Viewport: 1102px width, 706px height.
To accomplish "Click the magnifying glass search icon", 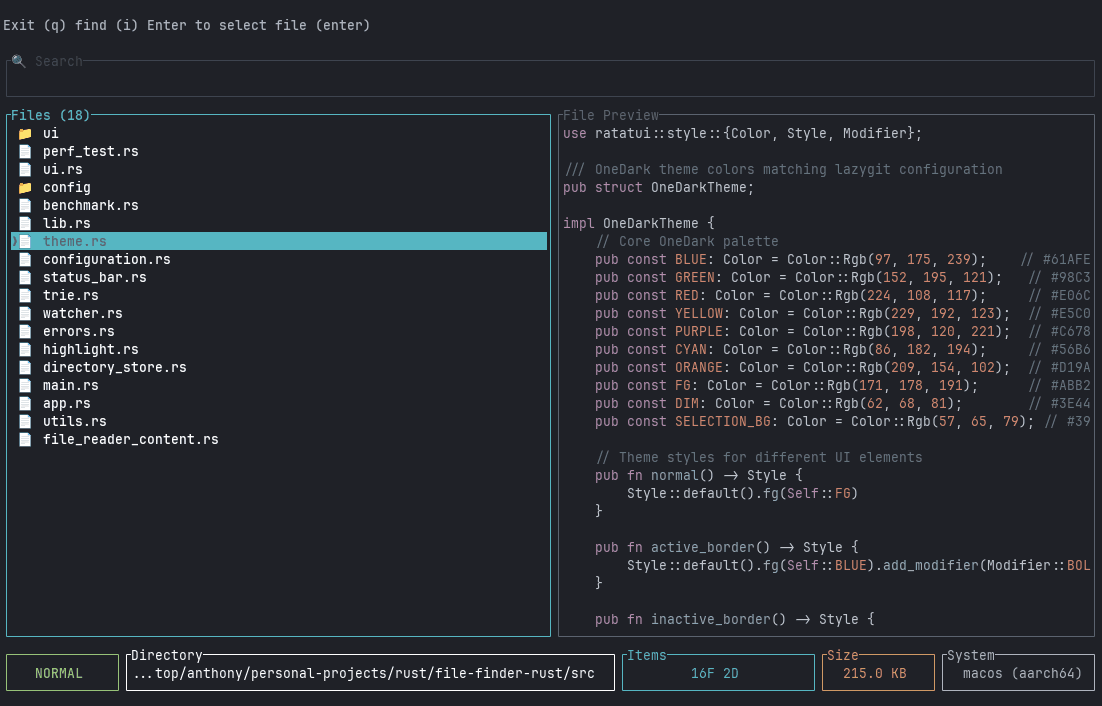I will (x=19, y=61).
